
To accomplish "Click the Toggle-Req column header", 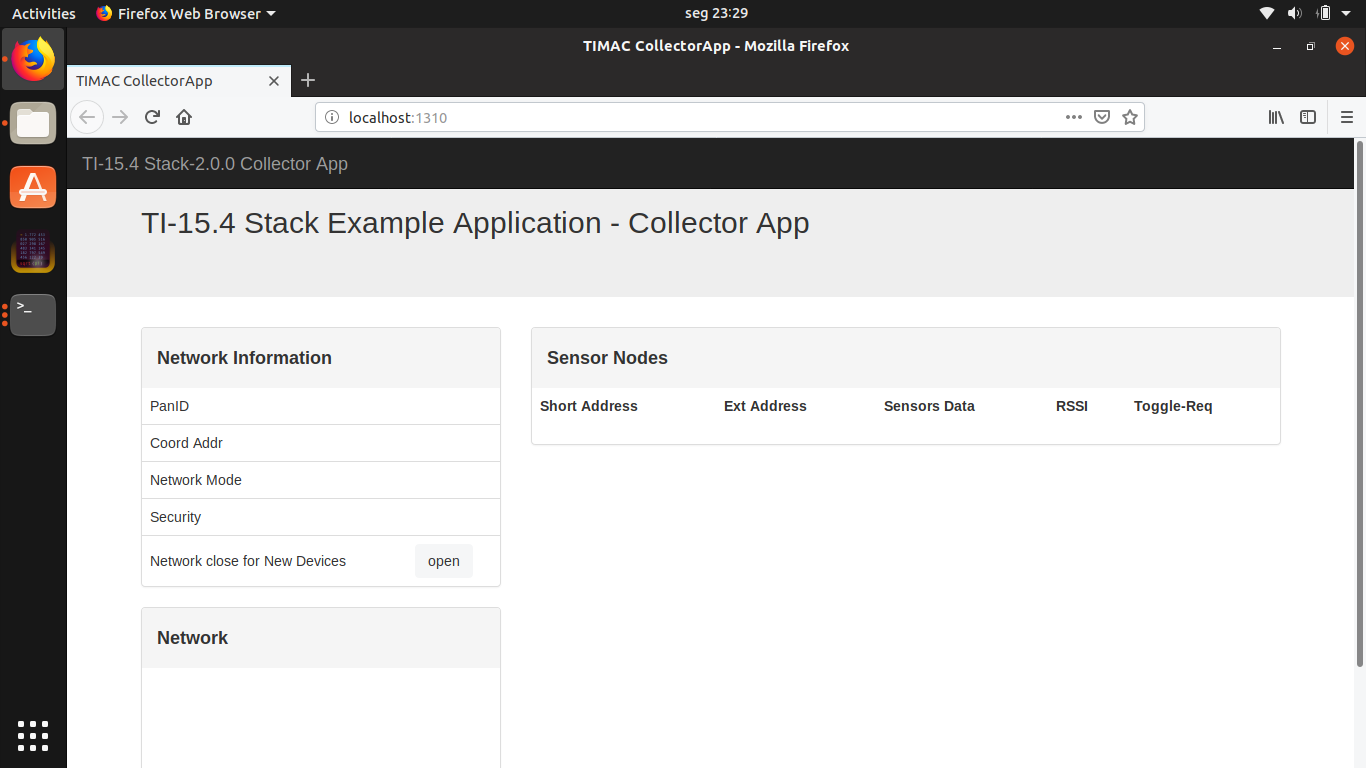I will (x=1173, y=406).
